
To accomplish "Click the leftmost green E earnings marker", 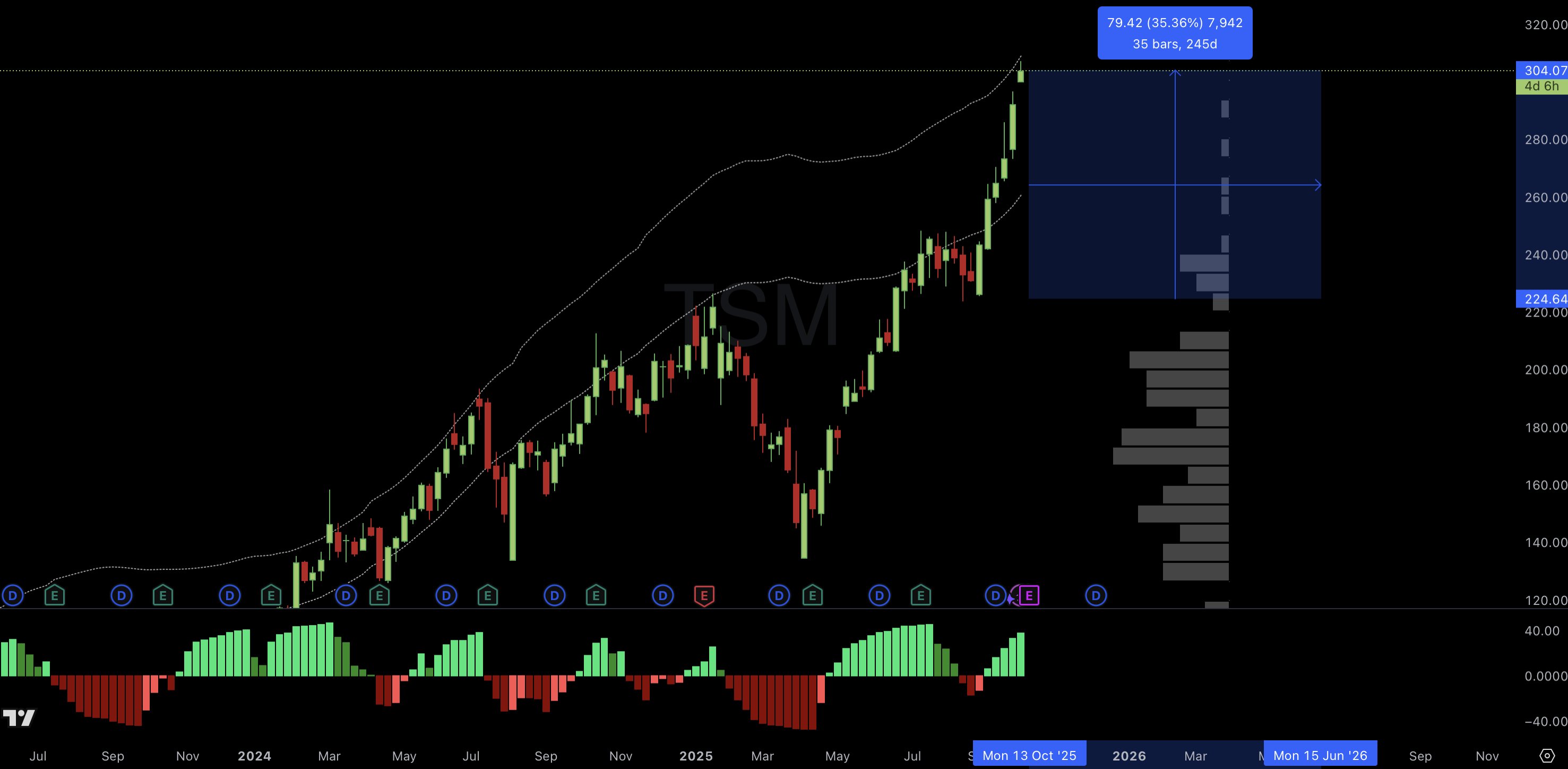I will coord(54,595).
